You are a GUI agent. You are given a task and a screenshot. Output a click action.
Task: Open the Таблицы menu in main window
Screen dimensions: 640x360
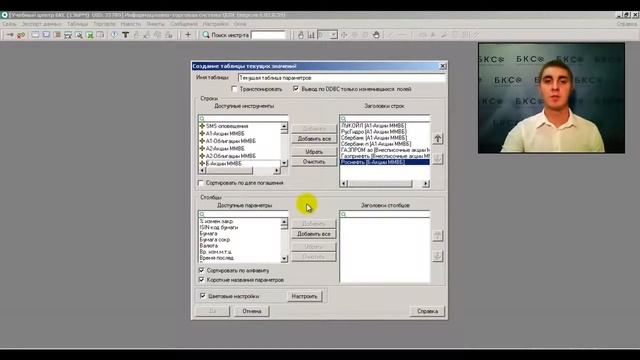pyautogui.click(x=78, y=24)
